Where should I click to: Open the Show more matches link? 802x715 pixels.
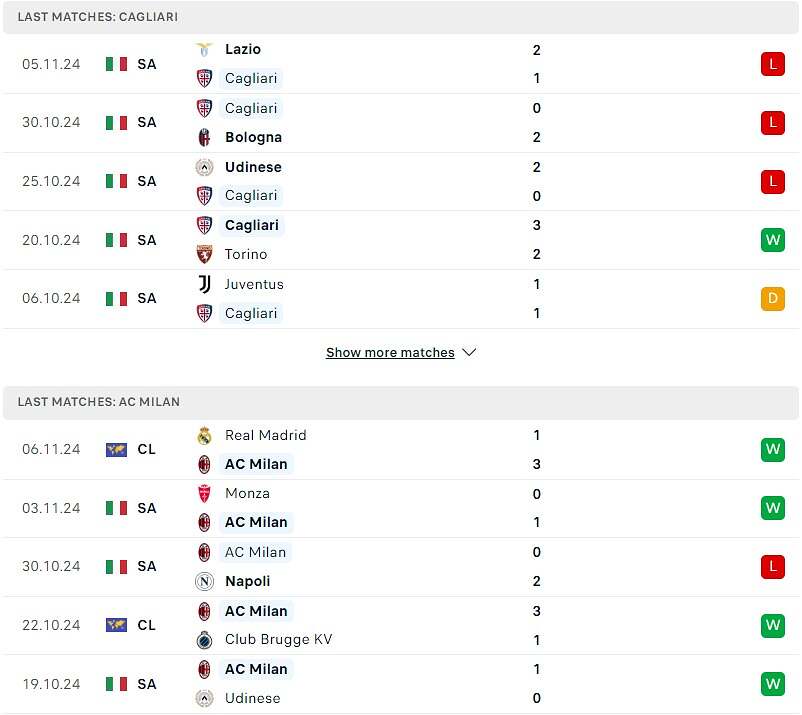pyautogui.click(x=390, y=353)
